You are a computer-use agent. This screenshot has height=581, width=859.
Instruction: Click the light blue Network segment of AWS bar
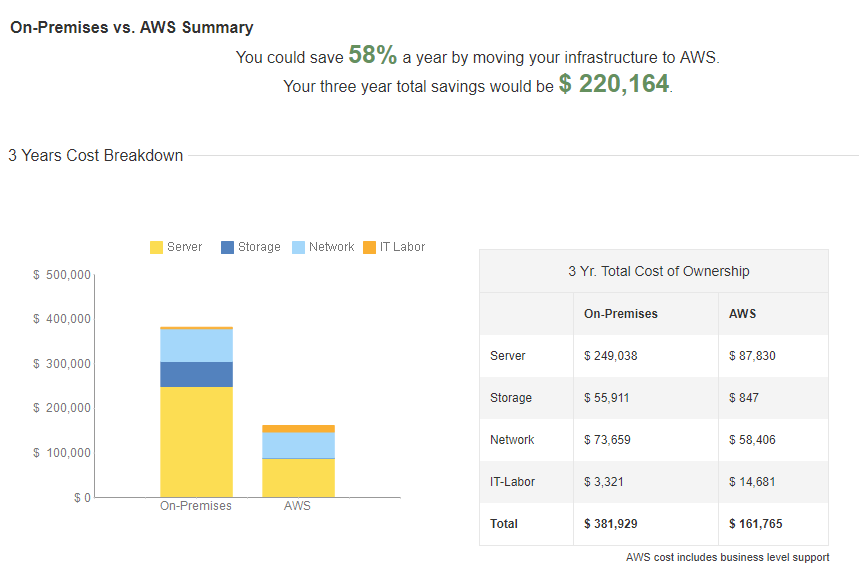(299, 445)
